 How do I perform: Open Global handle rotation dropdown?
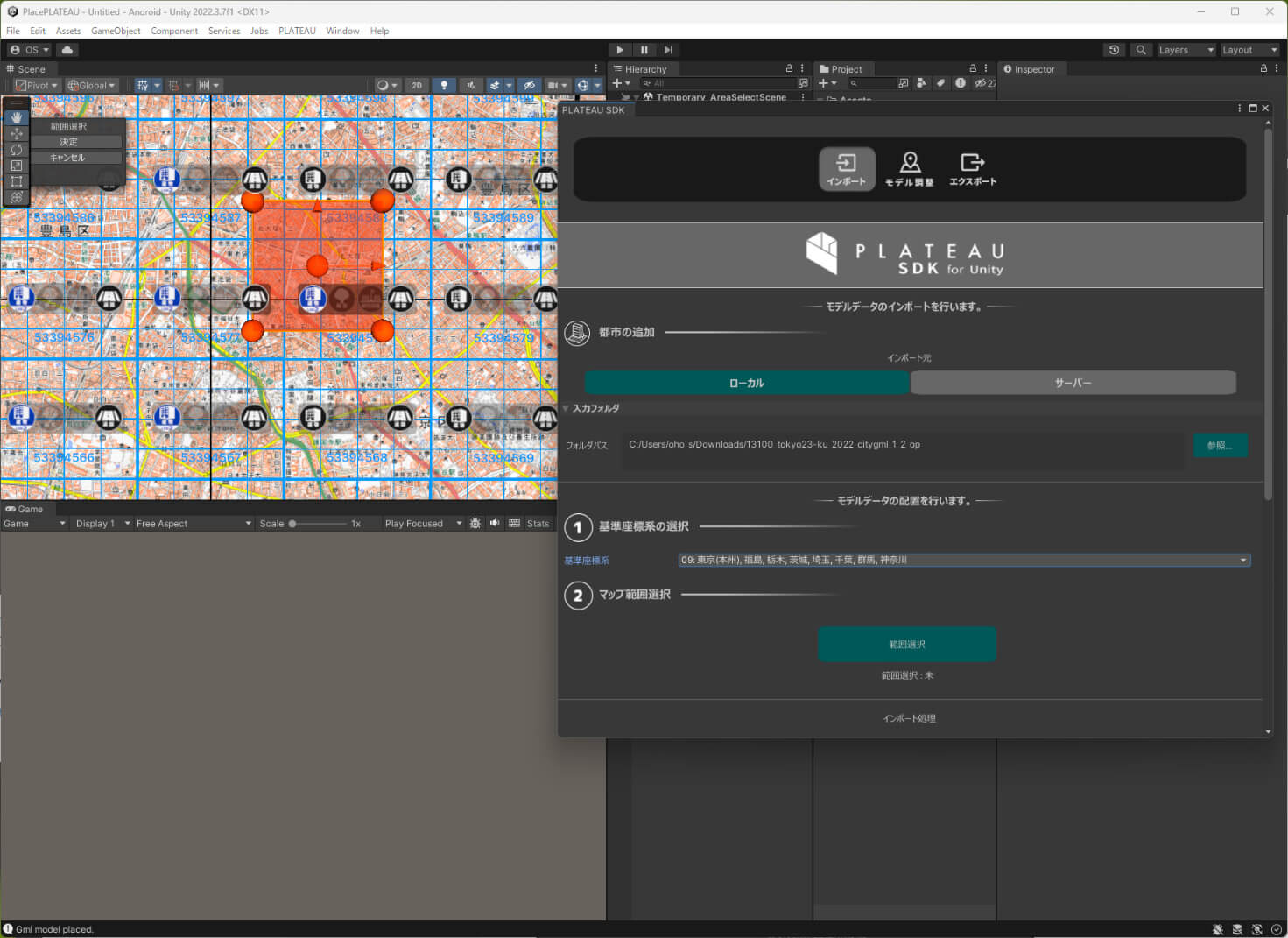[92, 85]
